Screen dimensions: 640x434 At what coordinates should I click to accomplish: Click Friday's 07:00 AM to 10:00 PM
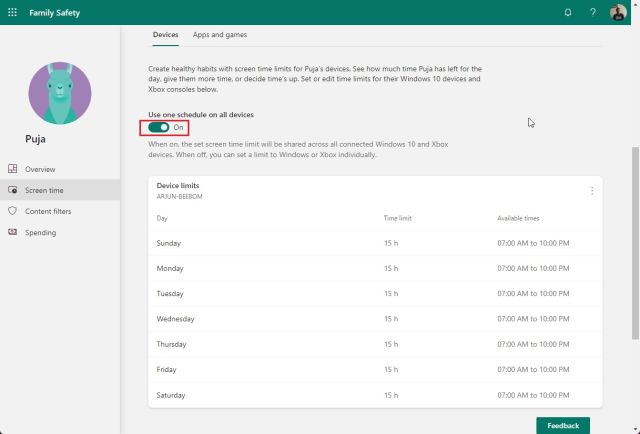pyautogui.click(x=533, y=369)
